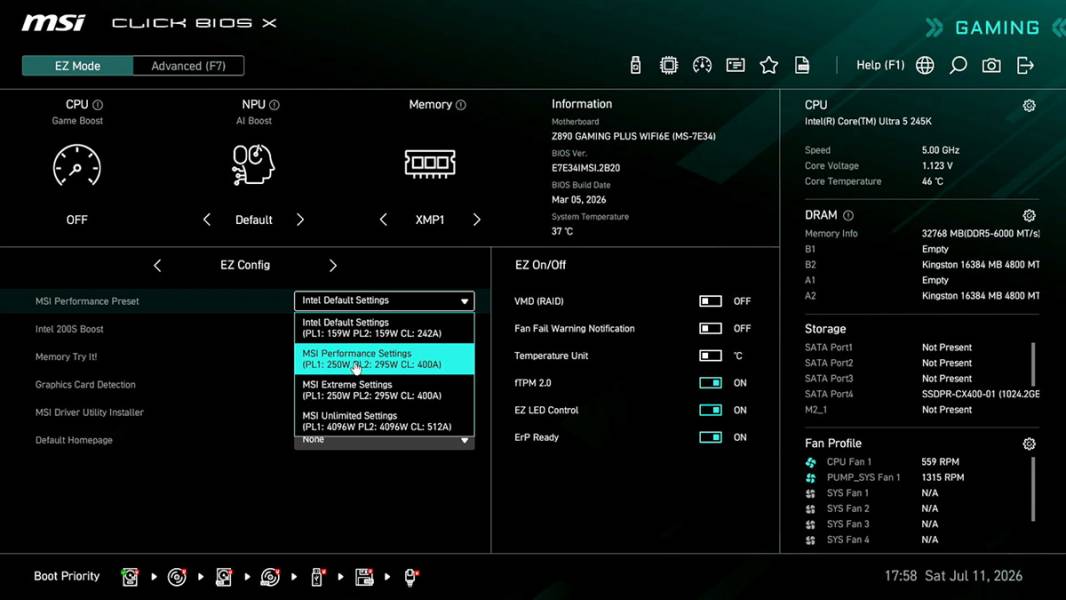Open language globe icon
Screen dimensions: 1066x600
[x=925, y=65]
